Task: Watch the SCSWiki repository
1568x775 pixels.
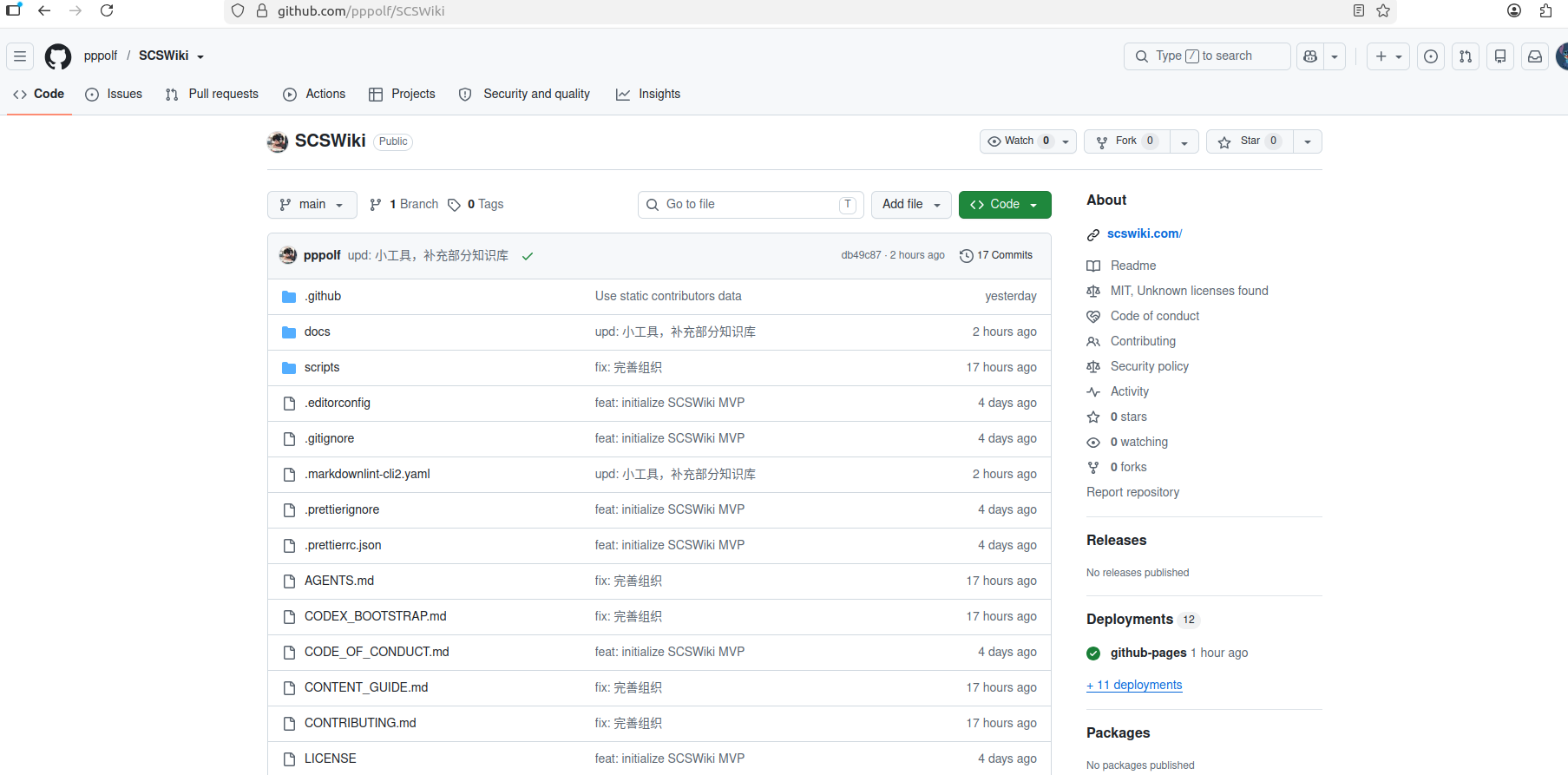Action: click(x=1028, y=141)
